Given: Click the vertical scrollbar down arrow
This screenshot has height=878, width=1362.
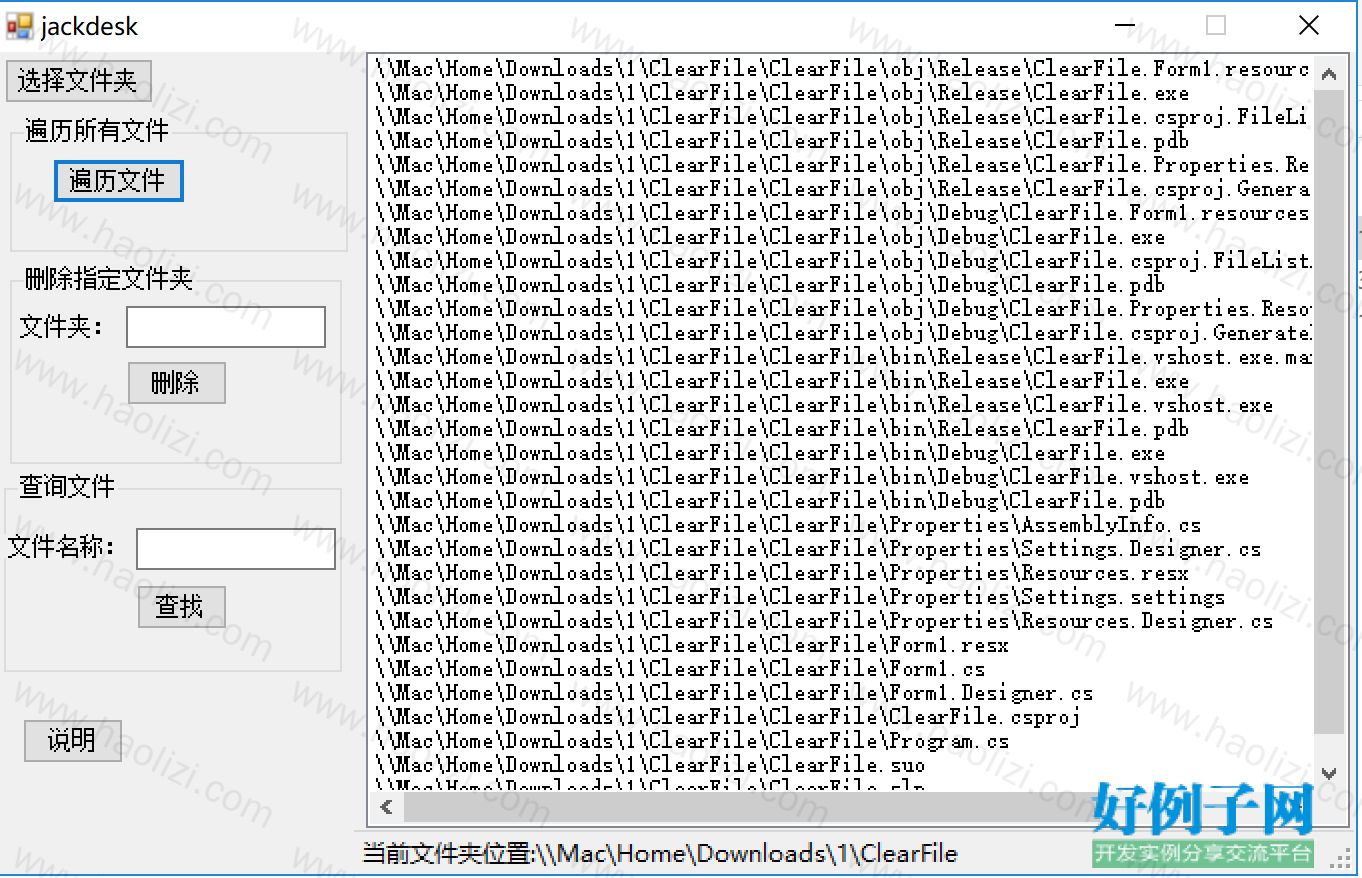Looking at the screenshot, I should [1329, 773].
